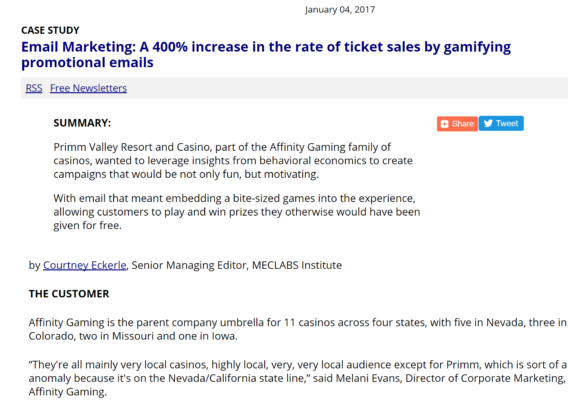Open author Courtney Eckerle's profile link
Screen dimensions: 568x409
(x=85, y=265)
